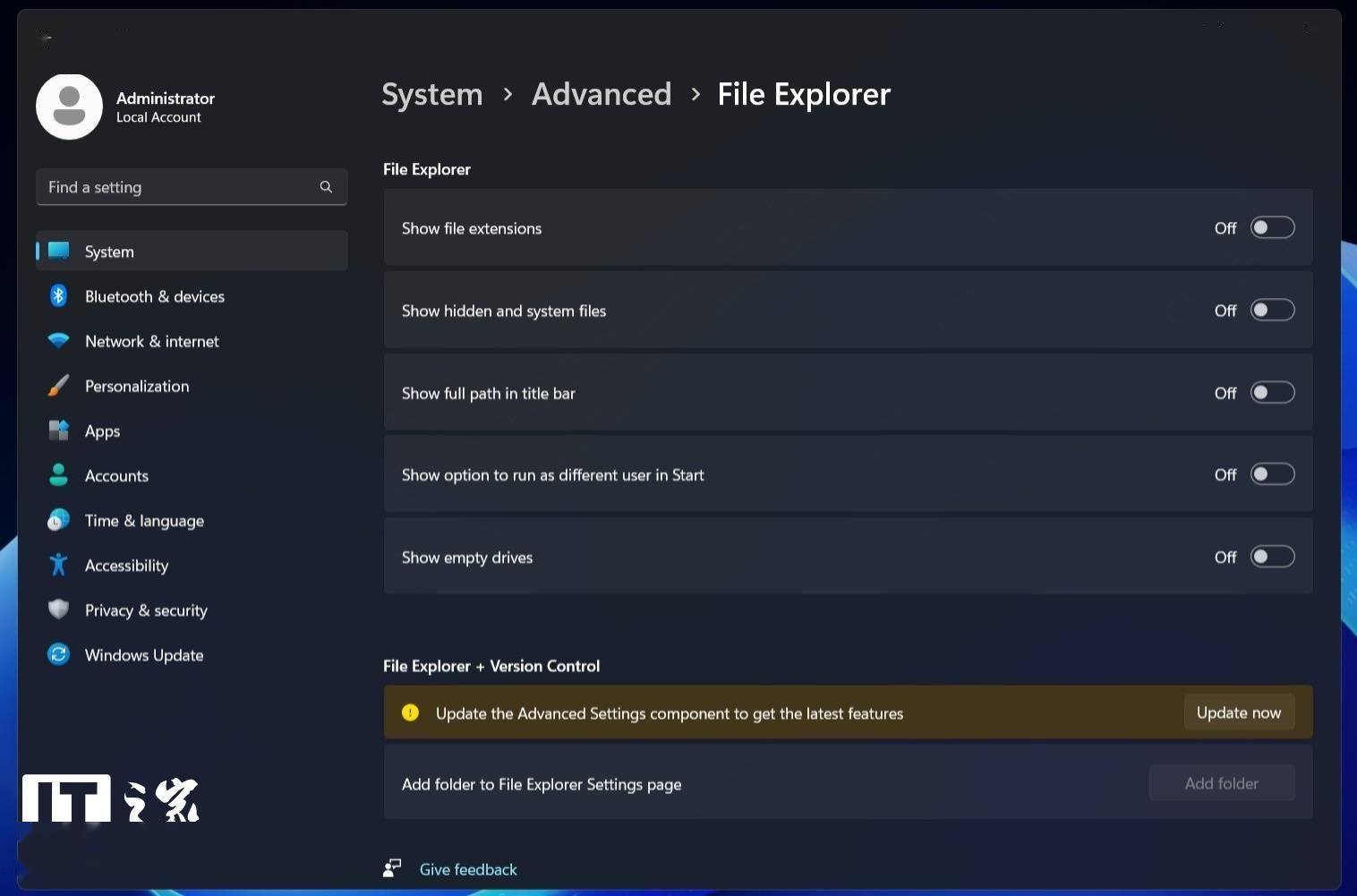Open the Give feedback link
The height and width of the screenshot is (896, 1357).
(468, 869)
